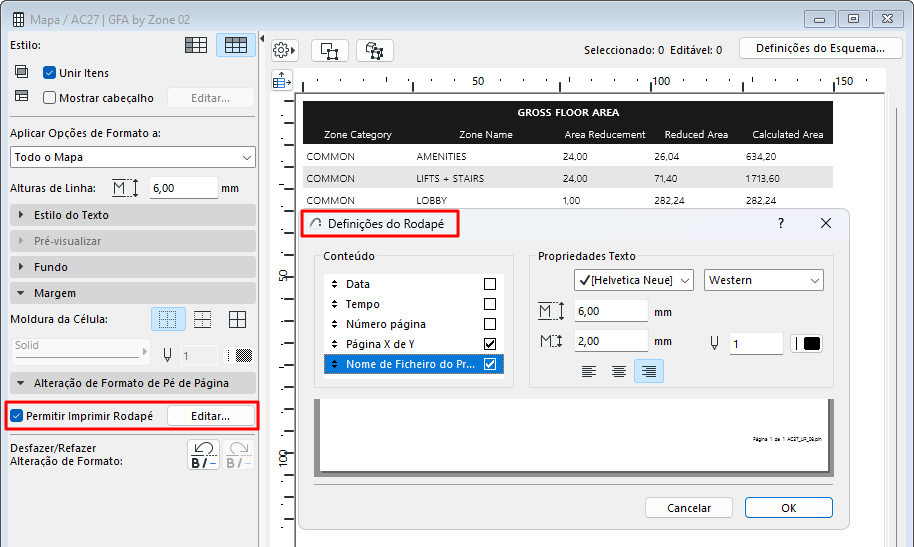Image resolution: width=914 pixels, height=547 pixels.
Task: Open the Western script dropdown
Action: click(764, 280)
